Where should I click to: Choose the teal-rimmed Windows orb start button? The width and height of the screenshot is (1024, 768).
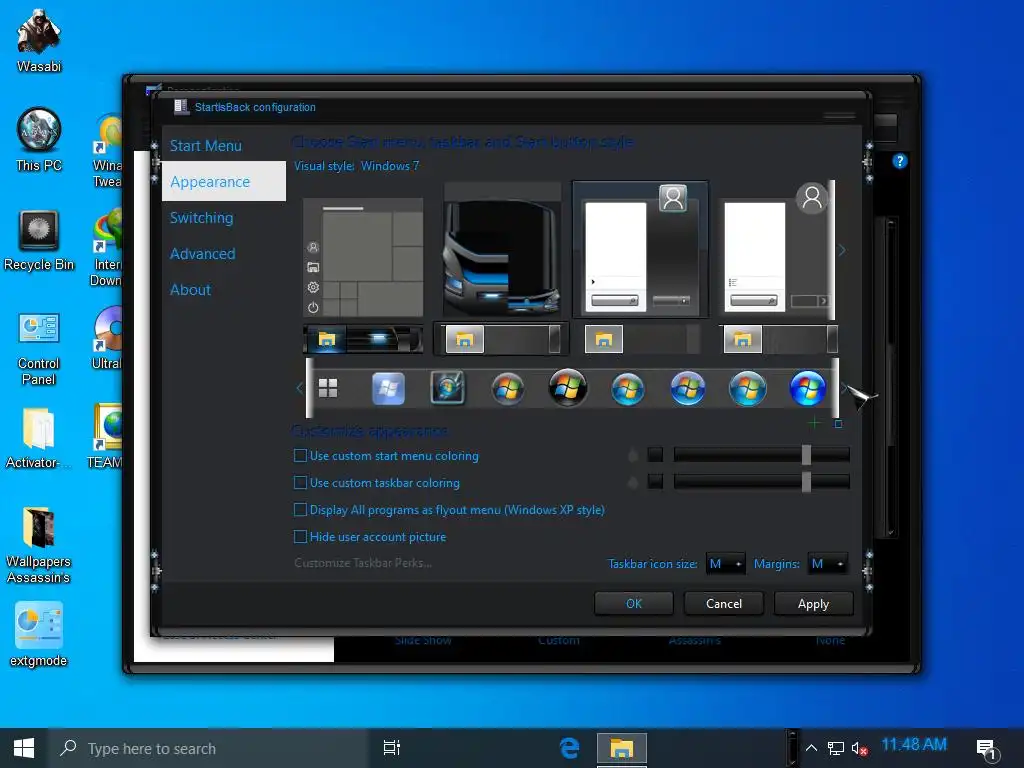[628, 389]
